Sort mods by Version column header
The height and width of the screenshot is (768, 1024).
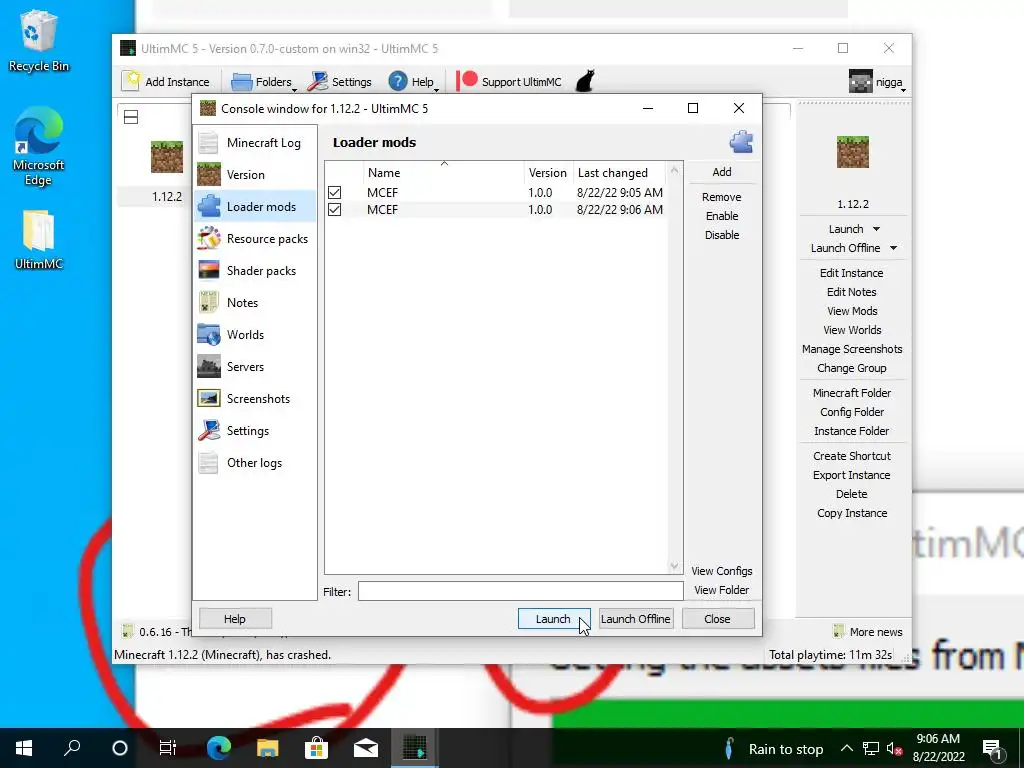[x=548, y=172]
